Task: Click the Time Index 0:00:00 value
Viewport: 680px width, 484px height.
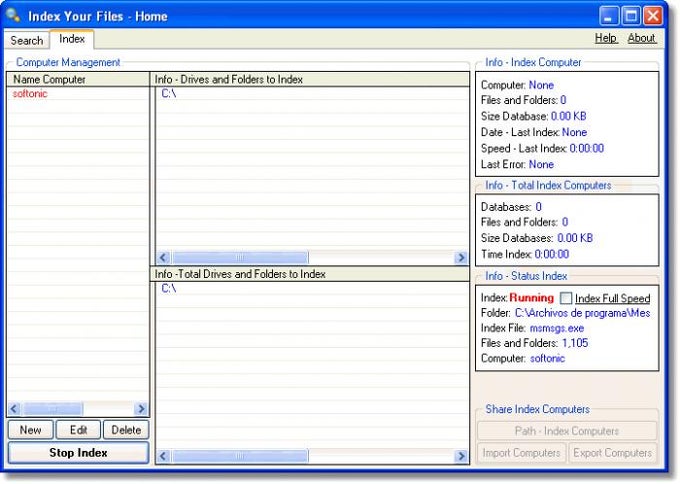Action: tap(552, 254)
